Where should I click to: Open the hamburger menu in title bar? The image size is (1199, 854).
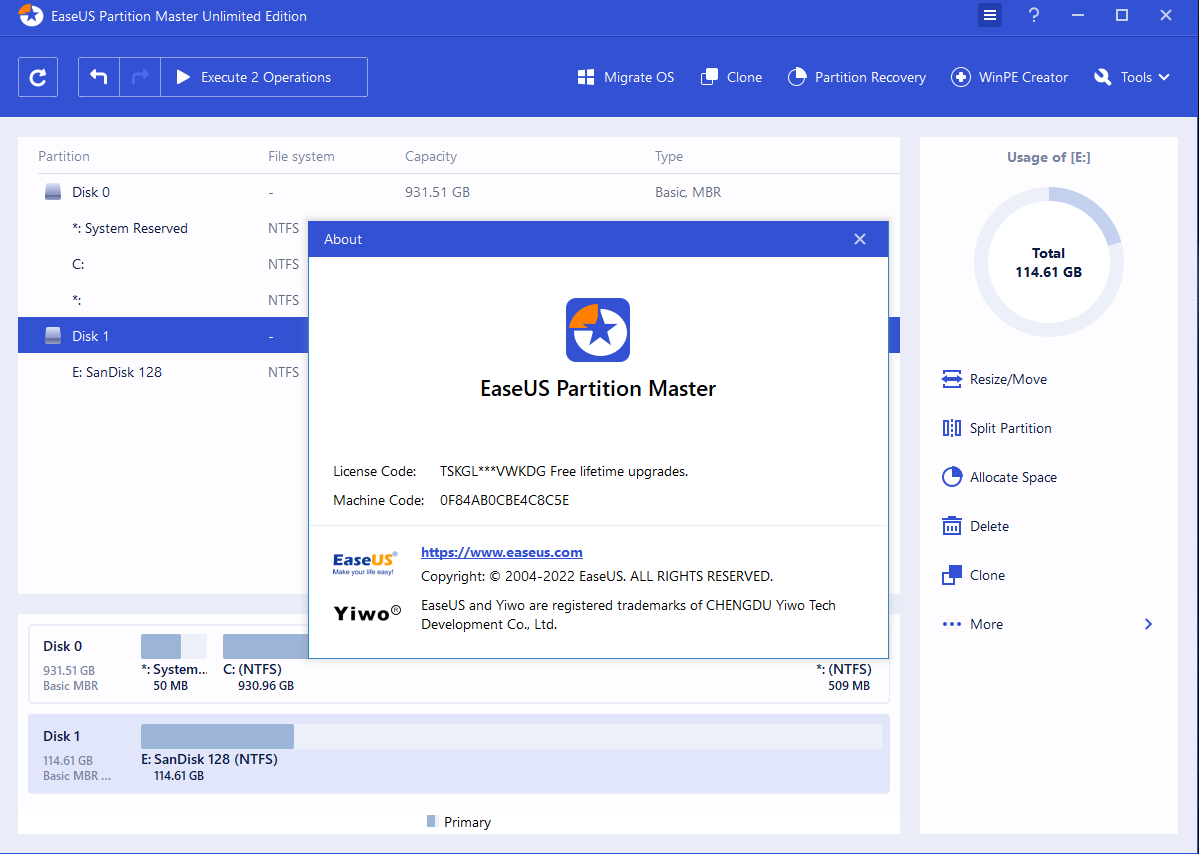coord(989,15)
